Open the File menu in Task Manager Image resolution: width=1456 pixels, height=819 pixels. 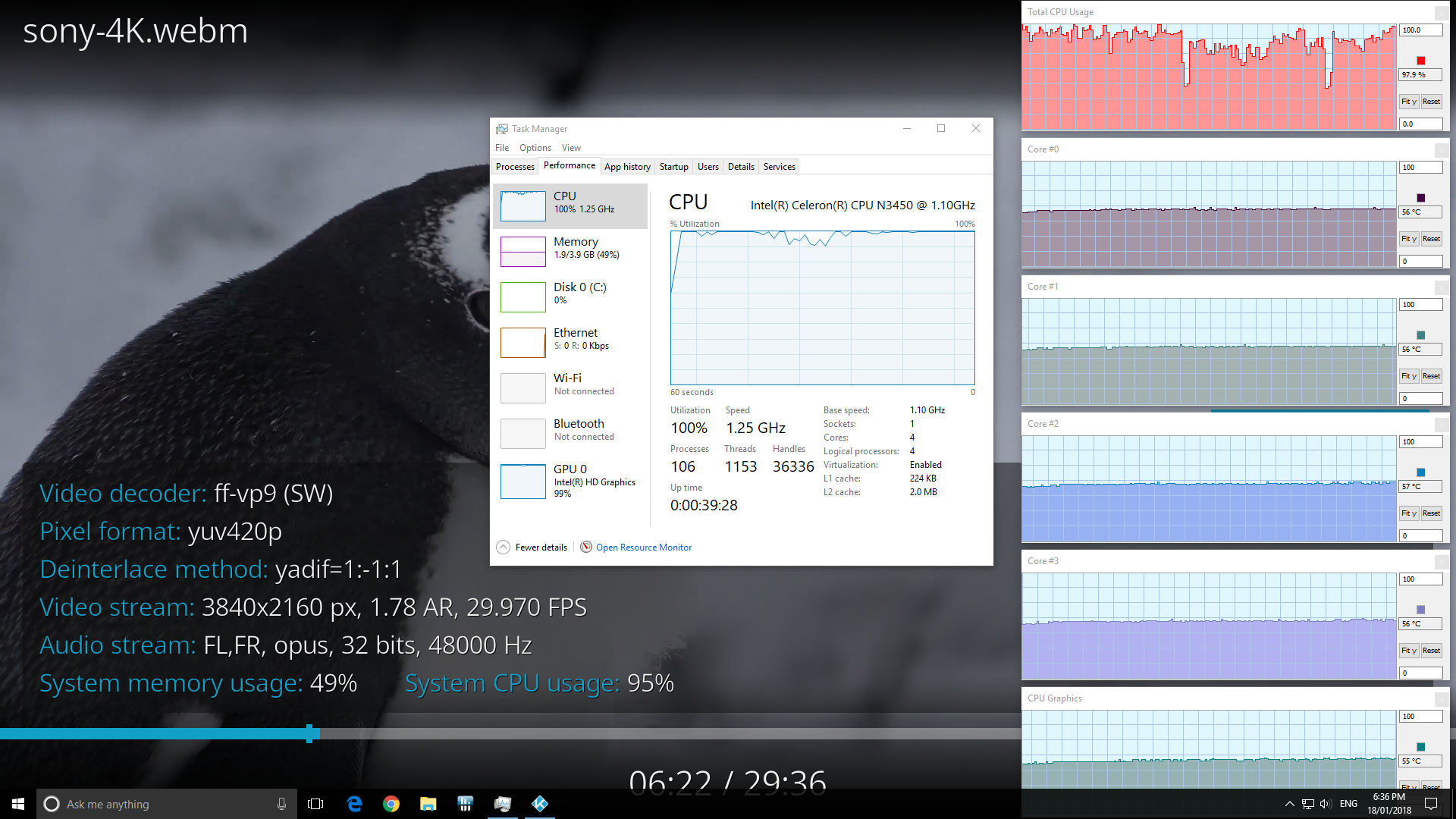pyautogui.click(x=502, y=148)
